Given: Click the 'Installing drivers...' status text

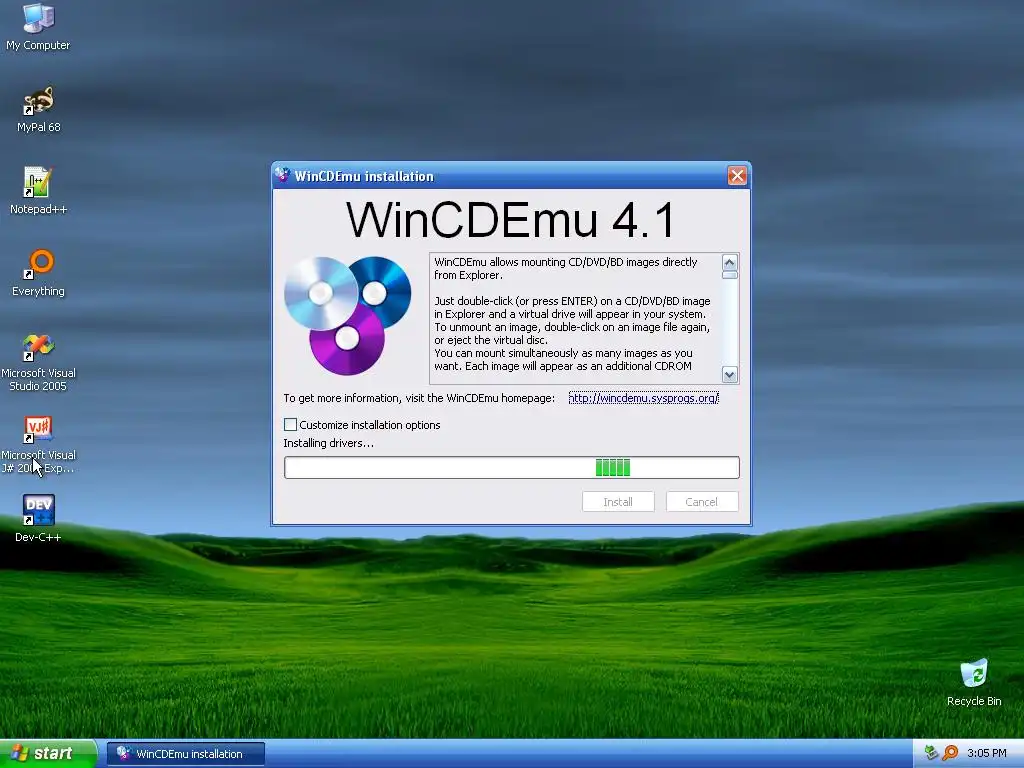Looking at the screenshot, I should coord(328,443).
